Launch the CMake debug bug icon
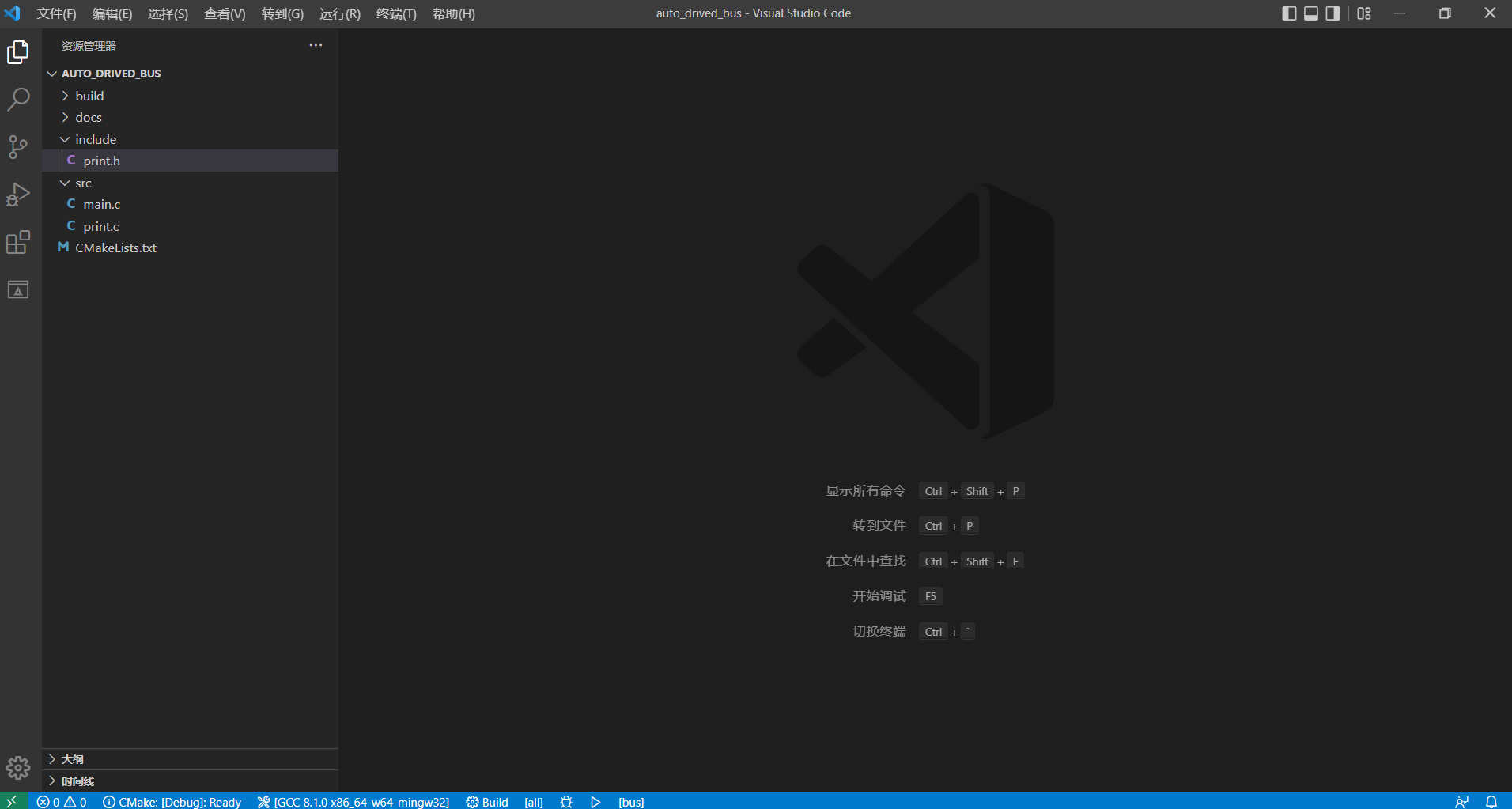 point(566,801)
